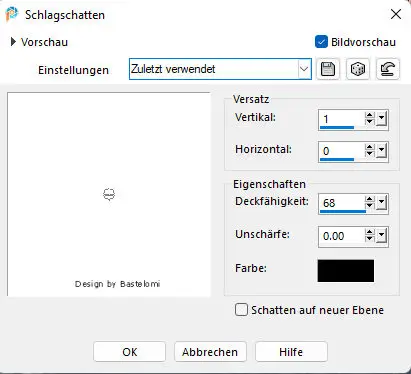Image resolution: width=411 pixels, height=374 pixels.
Task: Decrease Unschärfe value with down arrow
Action: coord(369,239)
